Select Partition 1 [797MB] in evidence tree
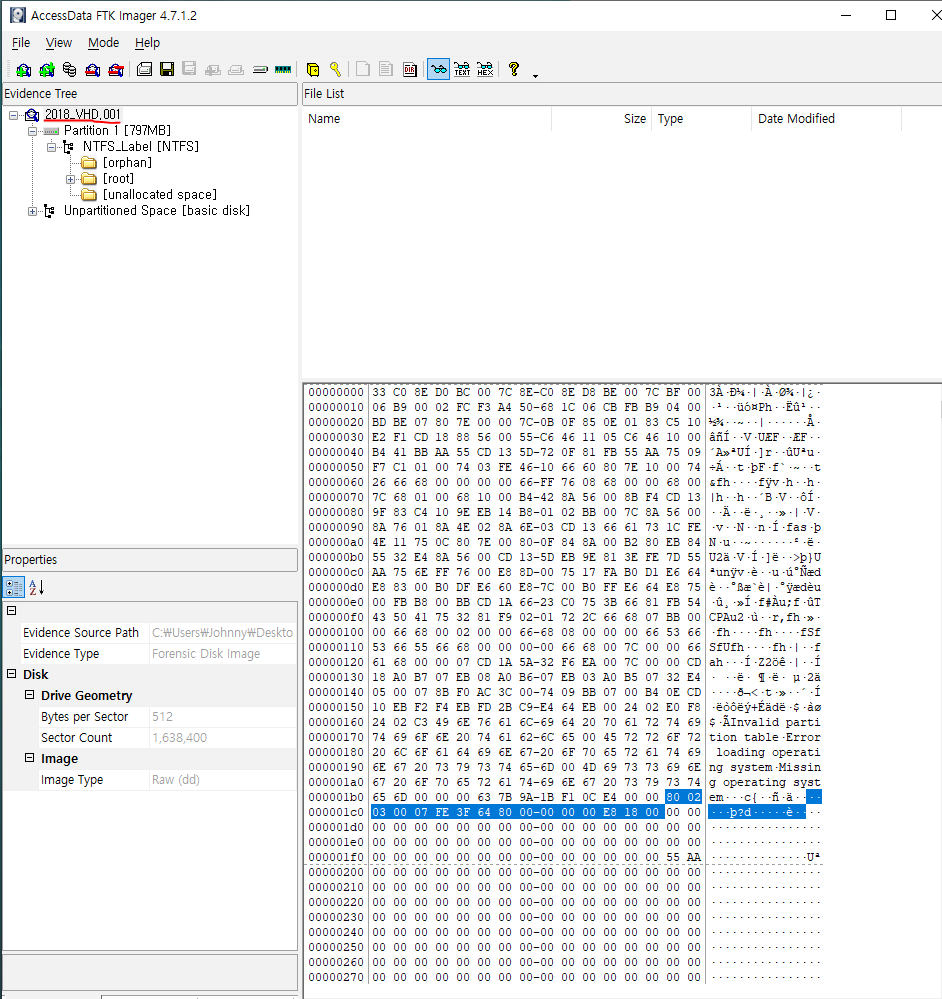This screenshot has height=999, width=942. [117, 131]
